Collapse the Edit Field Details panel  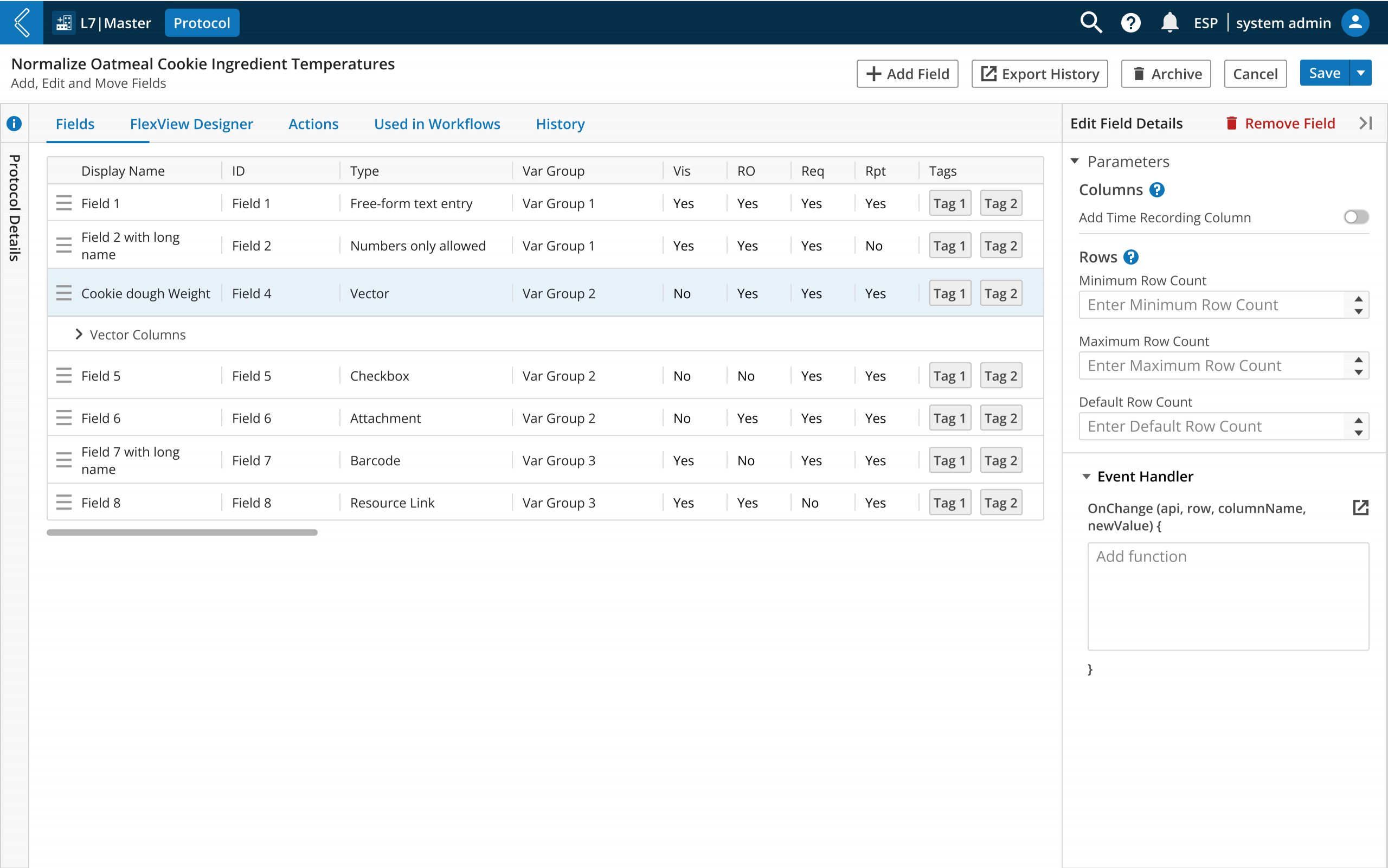[x=1366, y=124]
